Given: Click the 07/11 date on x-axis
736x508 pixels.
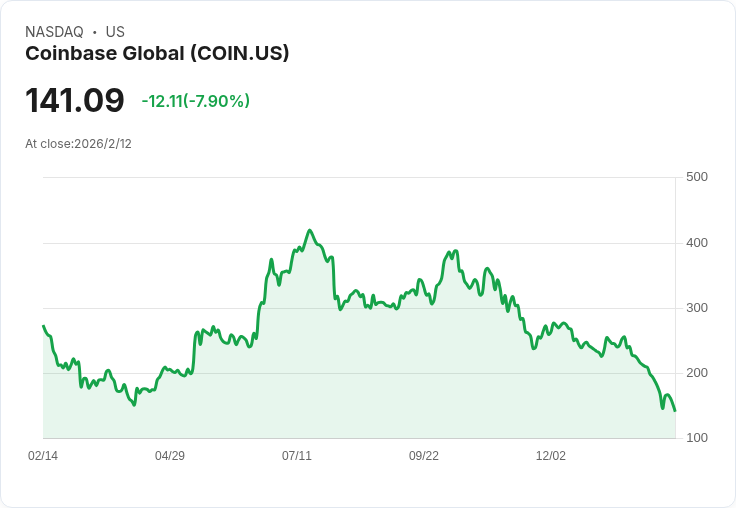Looking at the screenshot, I should pos(297,456).
